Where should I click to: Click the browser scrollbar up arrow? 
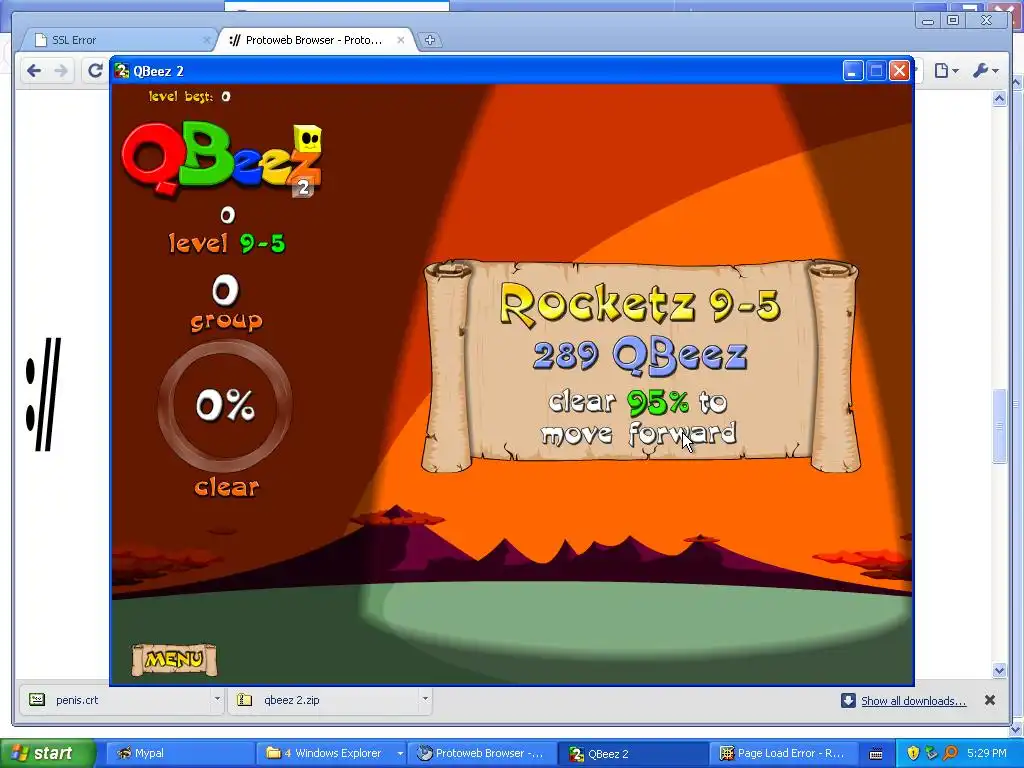point(999,99)
